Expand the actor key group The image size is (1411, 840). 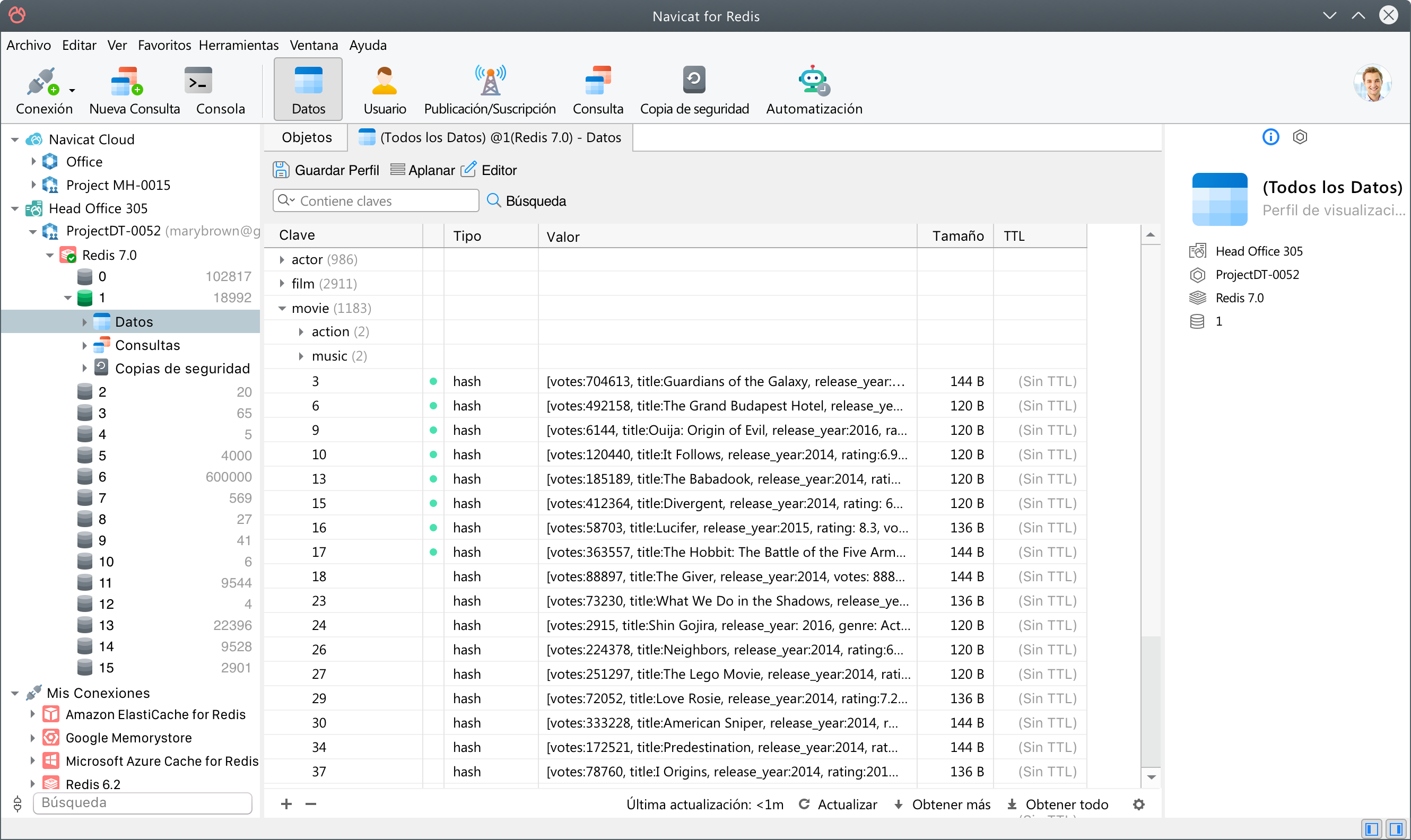282,260
